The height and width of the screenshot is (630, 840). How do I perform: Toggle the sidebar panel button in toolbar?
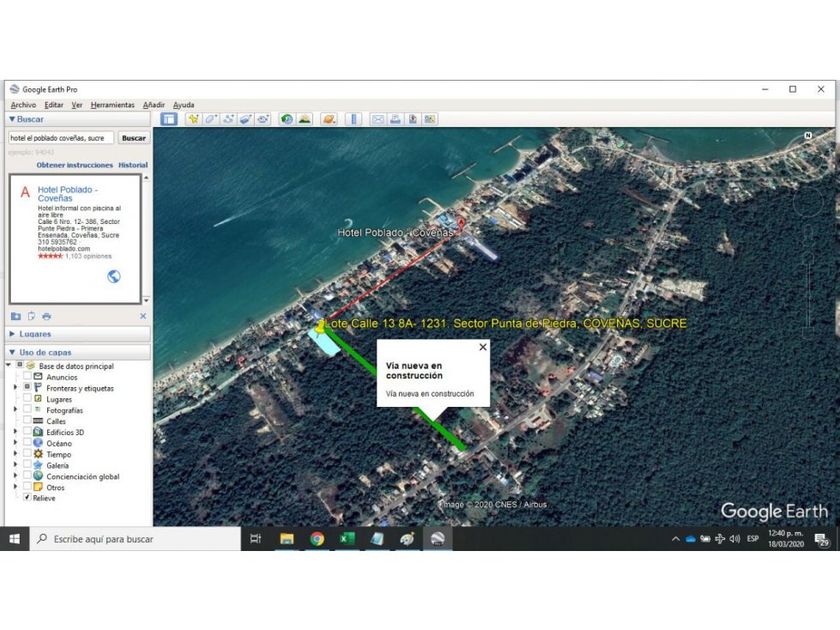169,119
